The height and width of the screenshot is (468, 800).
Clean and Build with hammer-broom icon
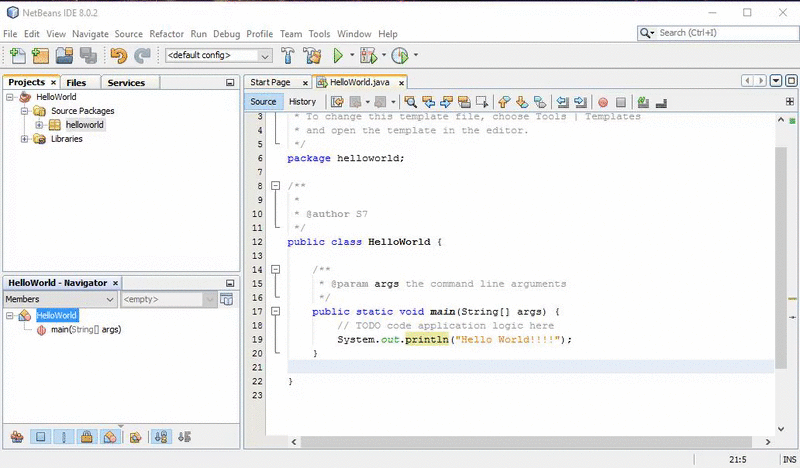[x=312, y=55]
